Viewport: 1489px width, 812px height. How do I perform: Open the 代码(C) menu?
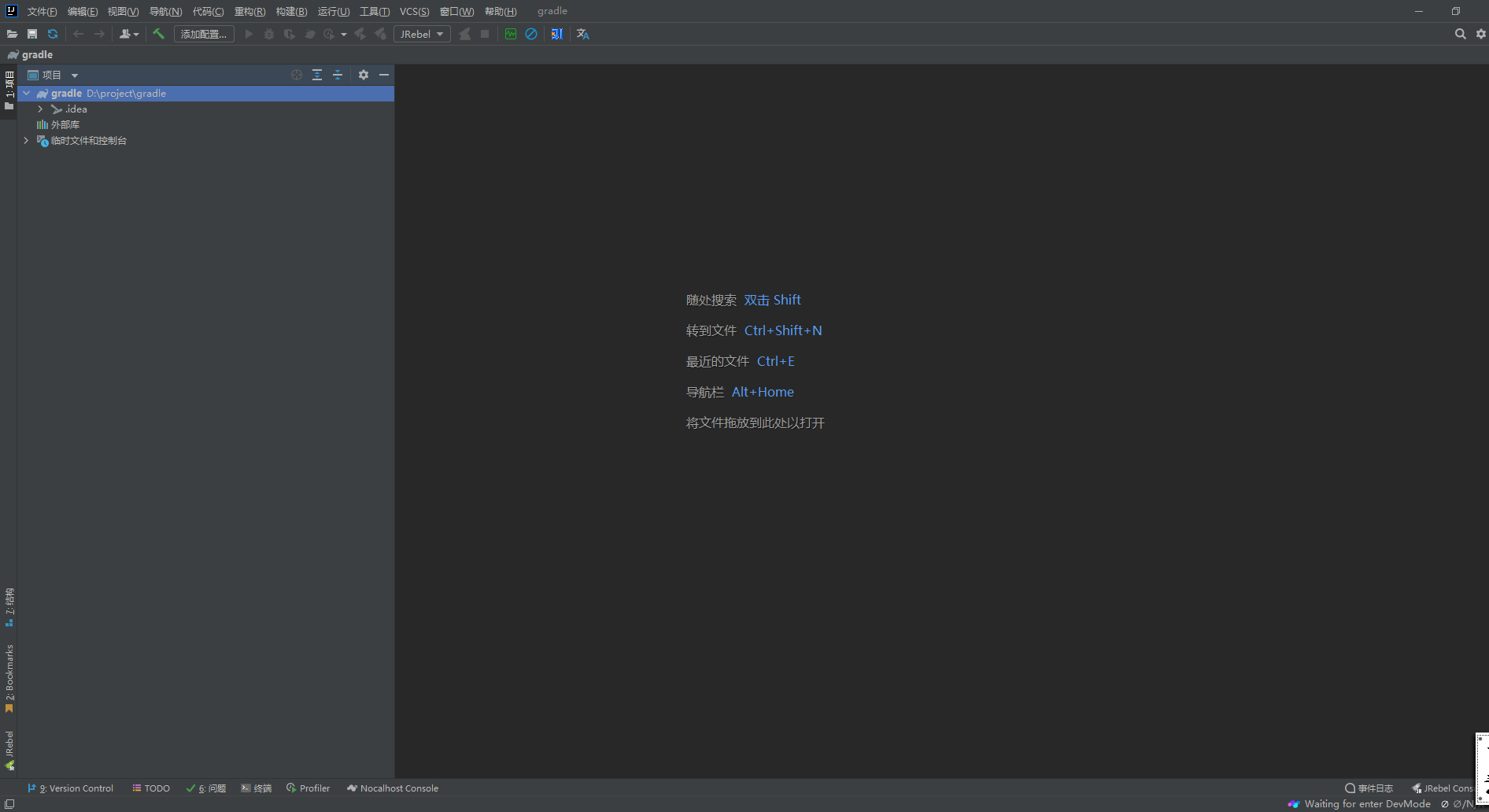[x=208, y=11]
